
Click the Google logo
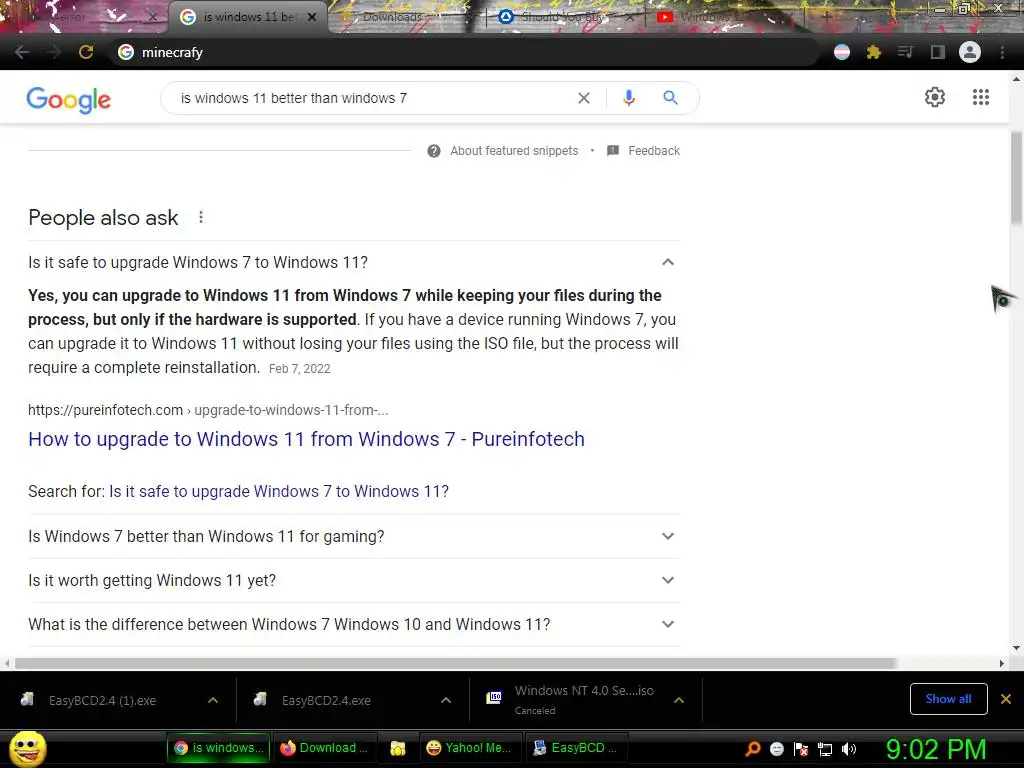(x=69, y=99)
